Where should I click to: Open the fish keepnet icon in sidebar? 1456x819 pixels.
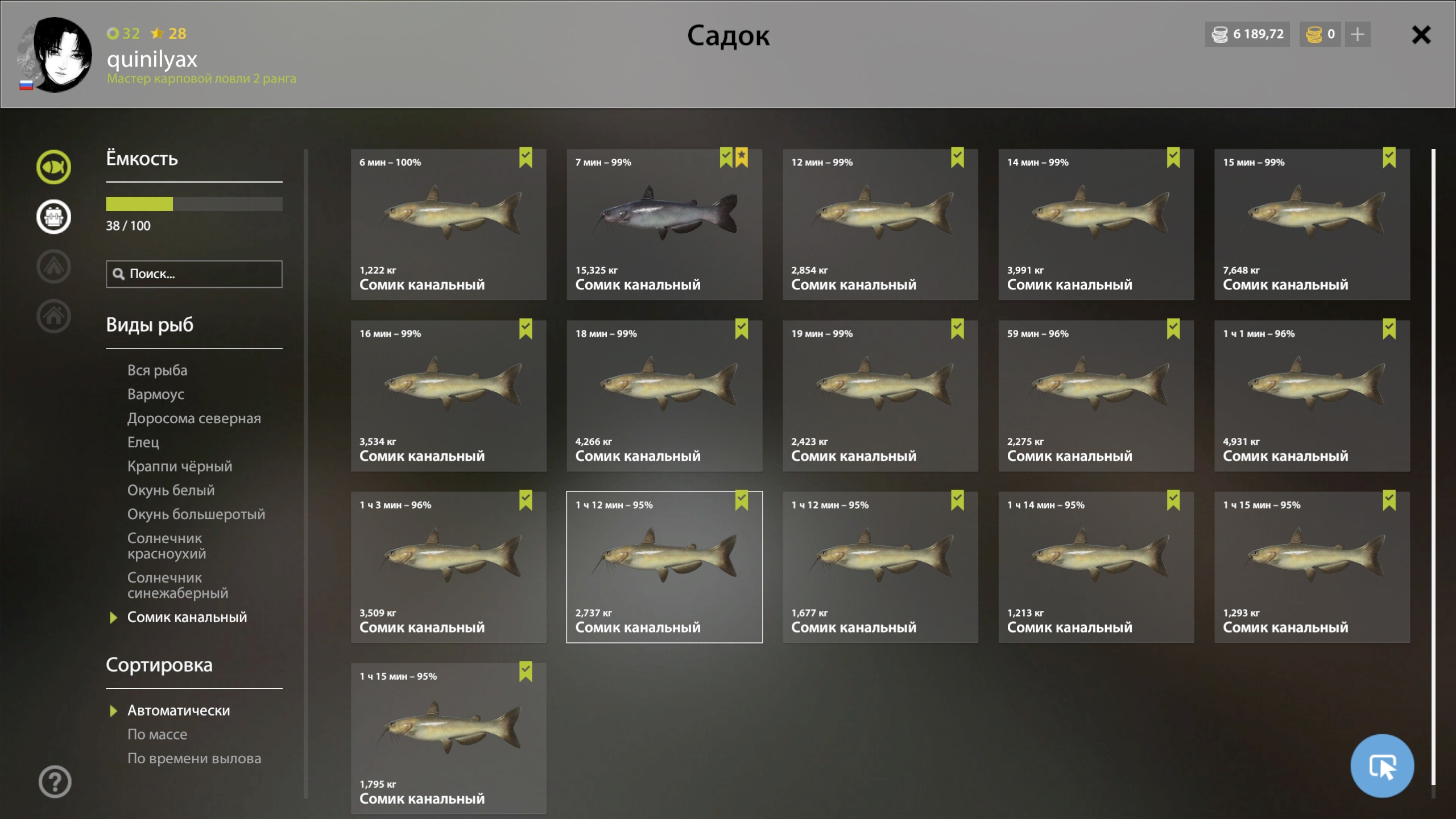[x=54, y=167]
